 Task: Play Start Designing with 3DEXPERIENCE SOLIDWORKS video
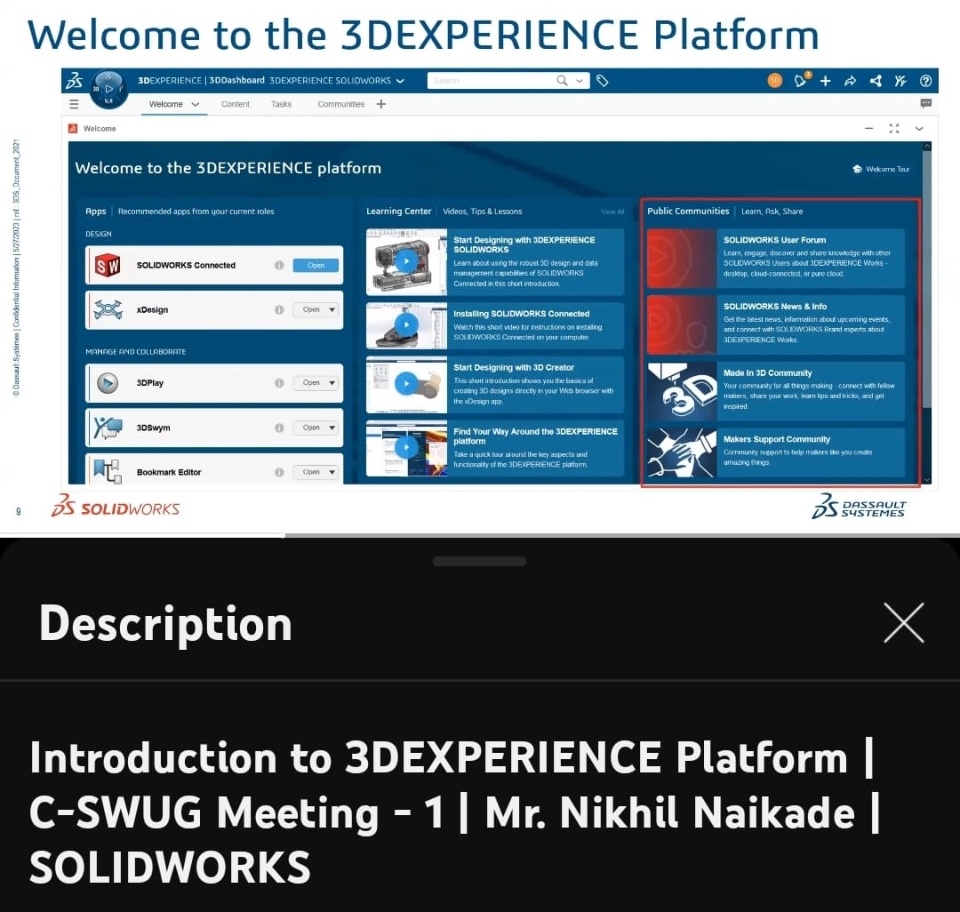click(407, 261)
